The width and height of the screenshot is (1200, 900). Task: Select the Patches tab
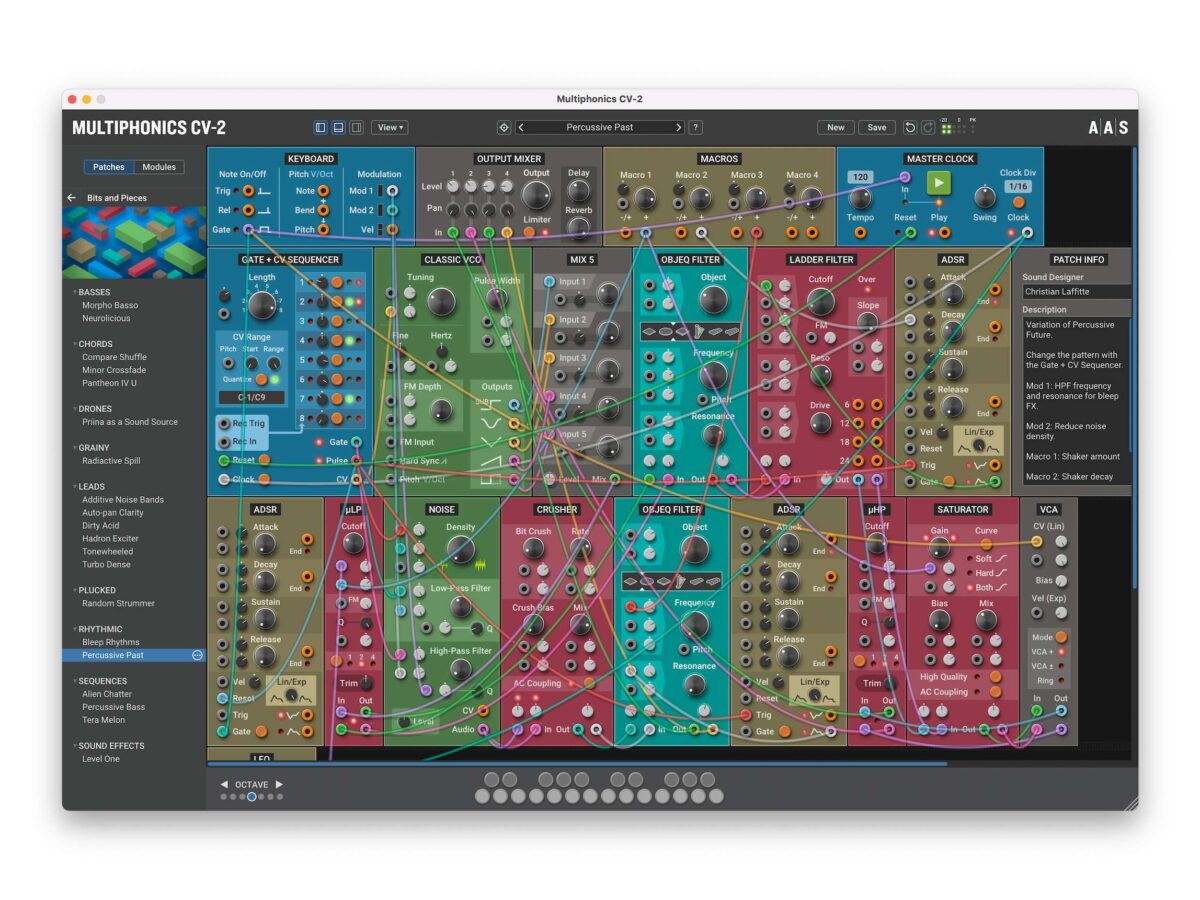tap(109, 167)
